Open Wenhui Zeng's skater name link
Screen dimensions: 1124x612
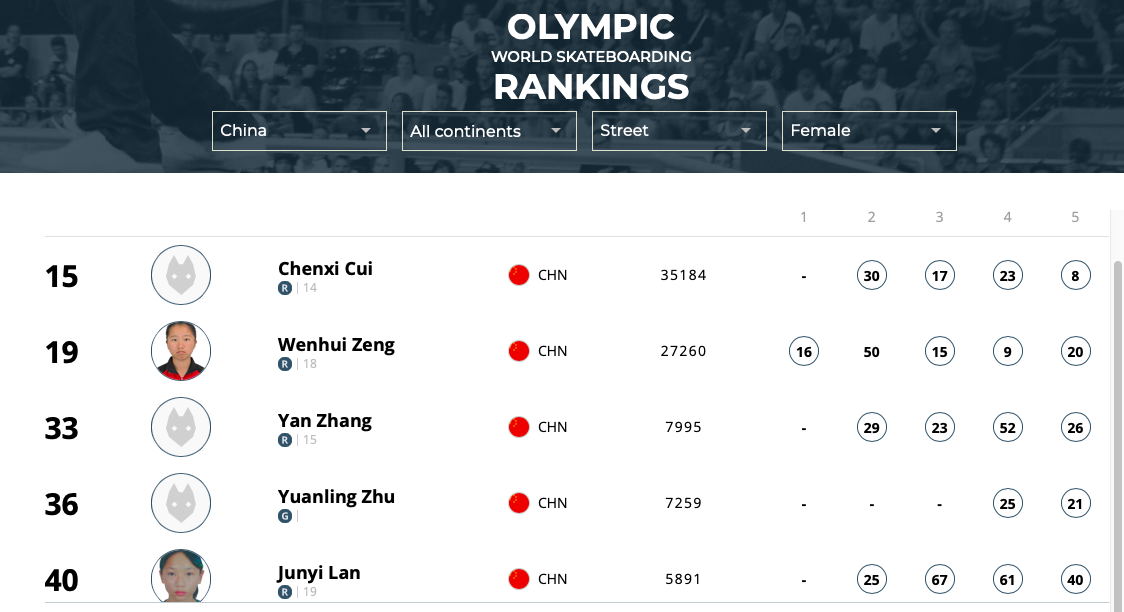click(336, 345)
